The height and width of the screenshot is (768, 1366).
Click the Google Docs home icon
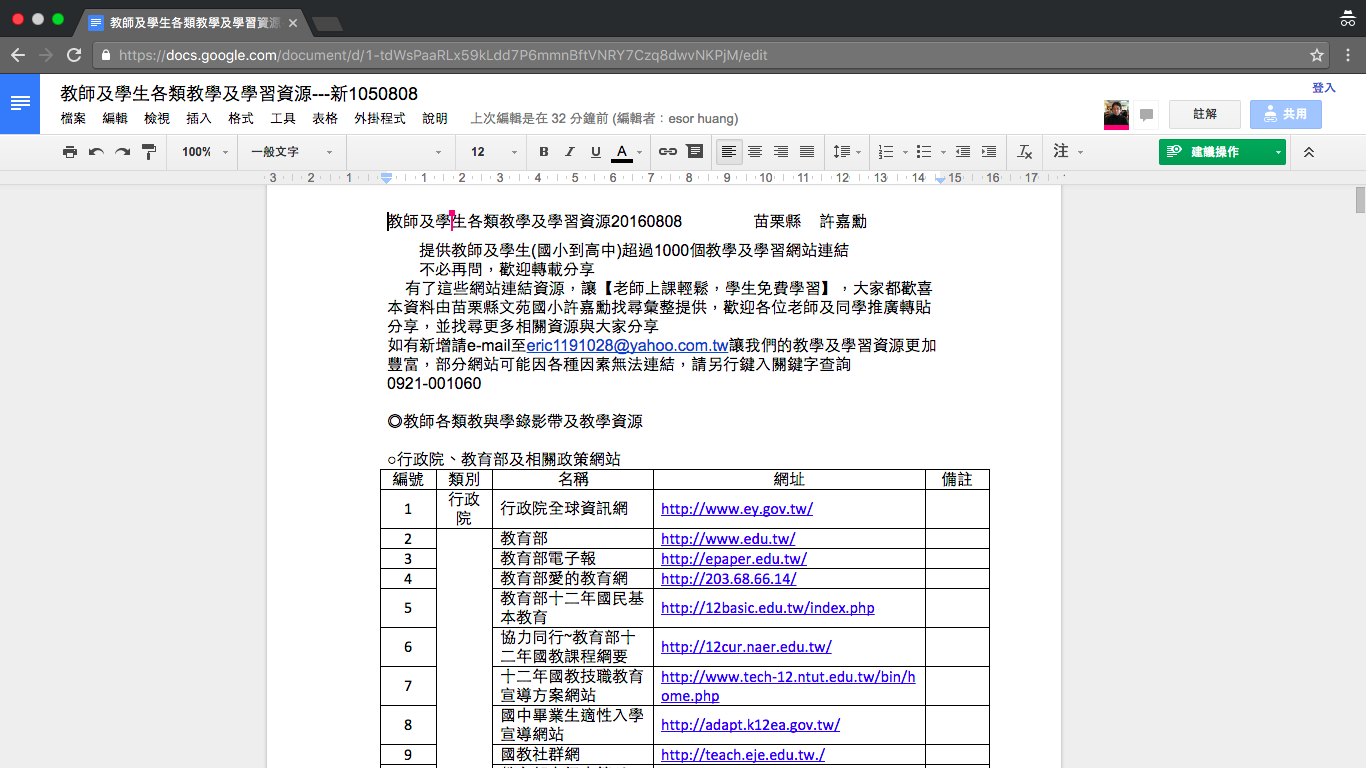[20, 103]
